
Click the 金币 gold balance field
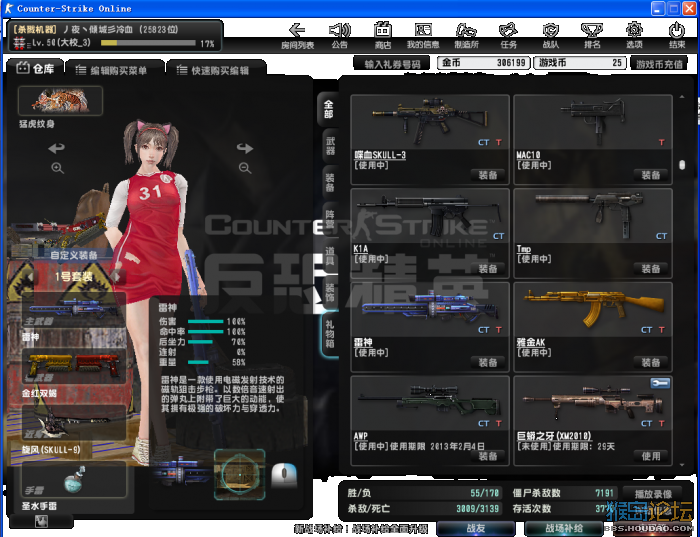483,63
